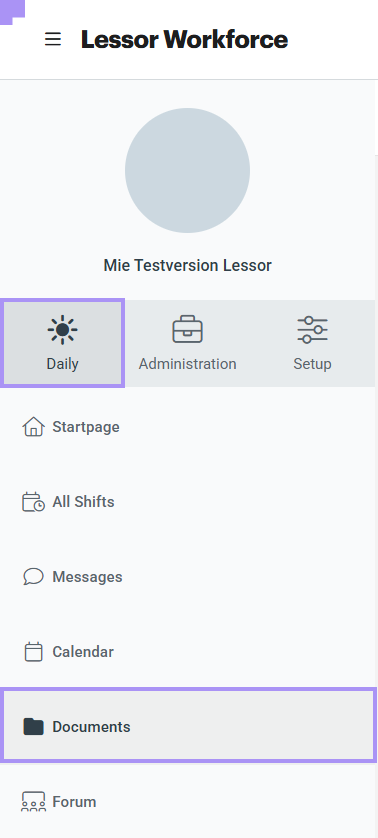Open the hamburger menu icon
Viewport: 378px width, 838px height.
click(52, 39)
